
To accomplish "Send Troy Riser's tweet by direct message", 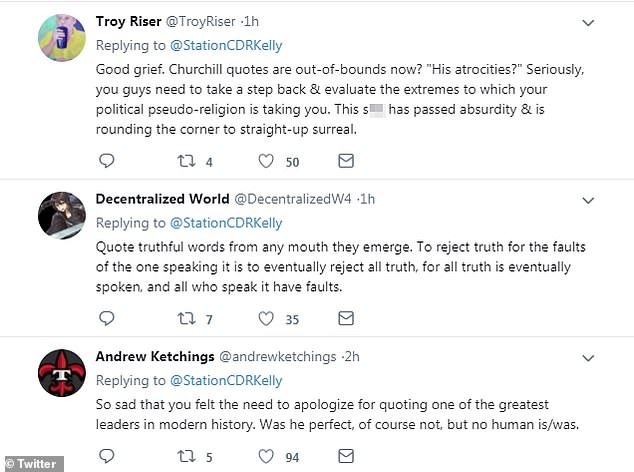I will click(346, 161).
